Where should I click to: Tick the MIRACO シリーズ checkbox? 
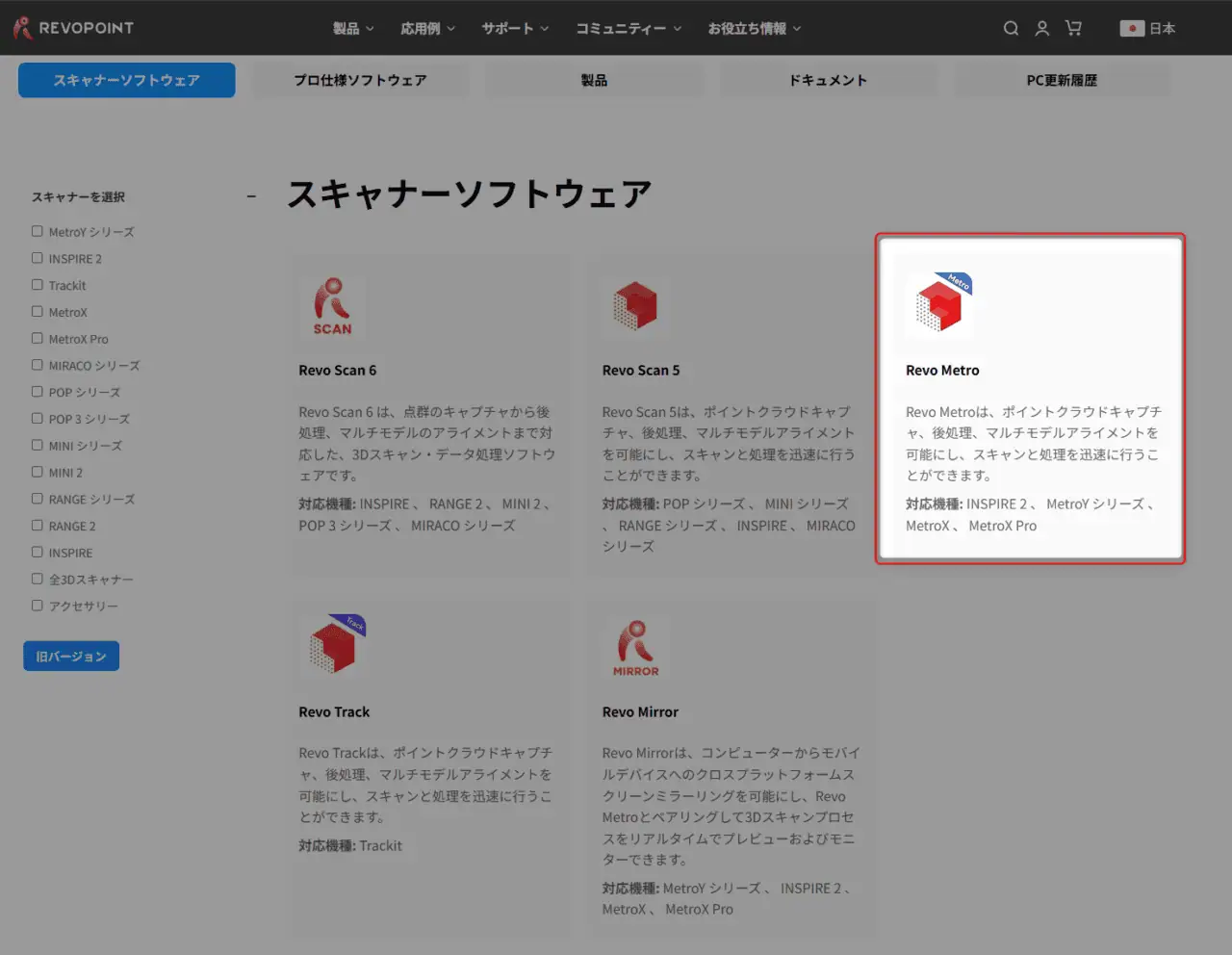(x=38, y=365)
